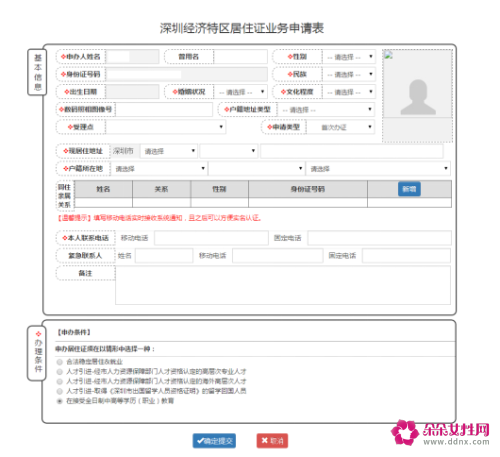The image size is (500, 457).
Task: Select 留学回国人员 radio option
Action: tap(60, 391)
